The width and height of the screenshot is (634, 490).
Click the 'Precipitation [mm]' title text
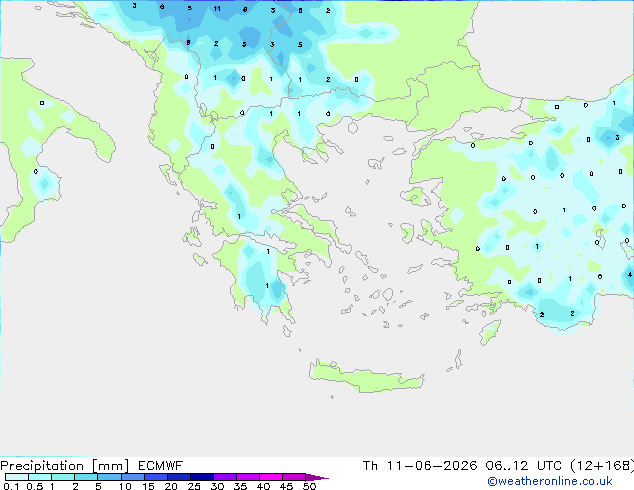65,466
